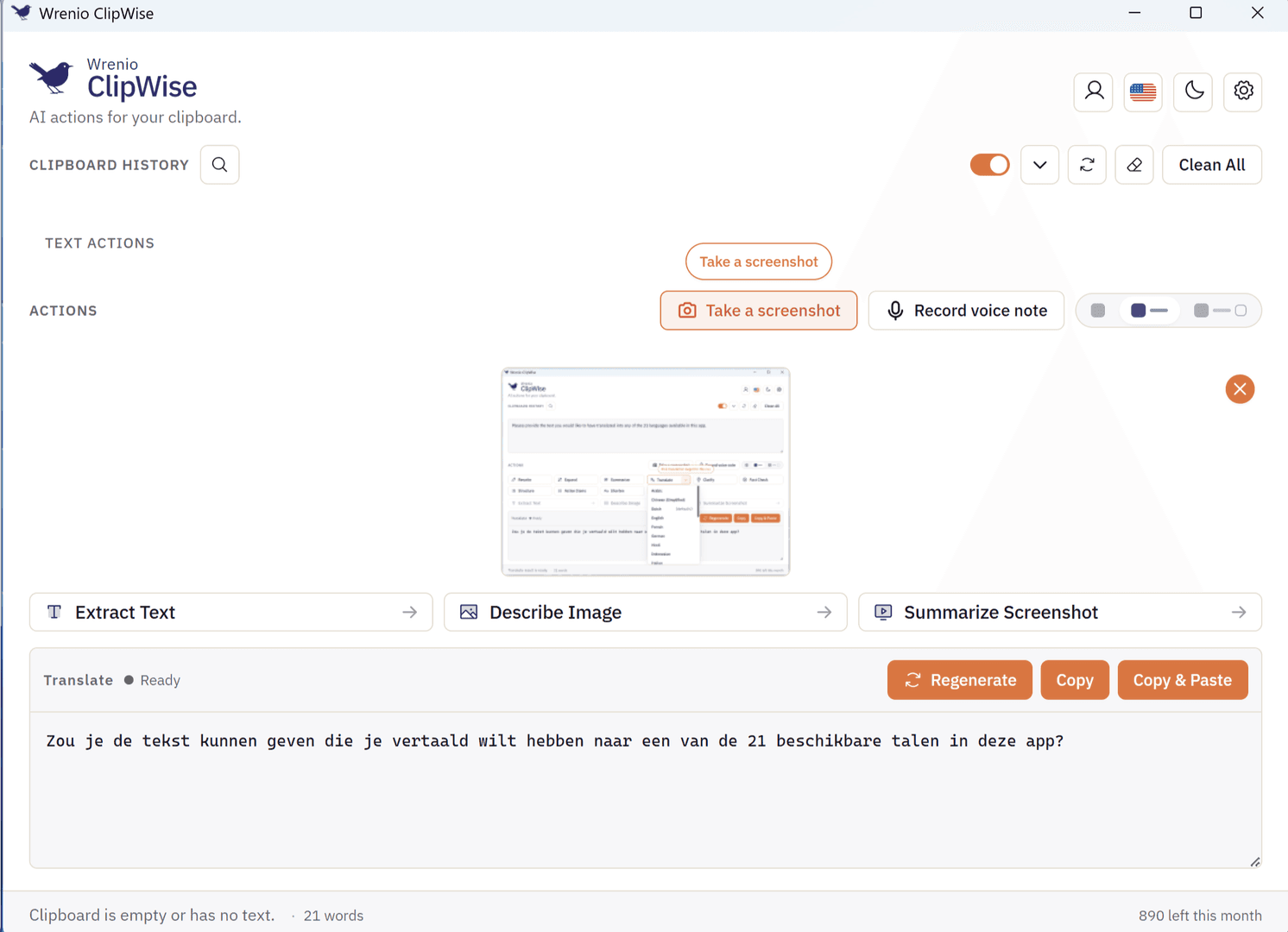The height and width of the screenshot is (932, 1288).
Task: Click the Copy & Paste button
Action: (x=1183, y=680)
